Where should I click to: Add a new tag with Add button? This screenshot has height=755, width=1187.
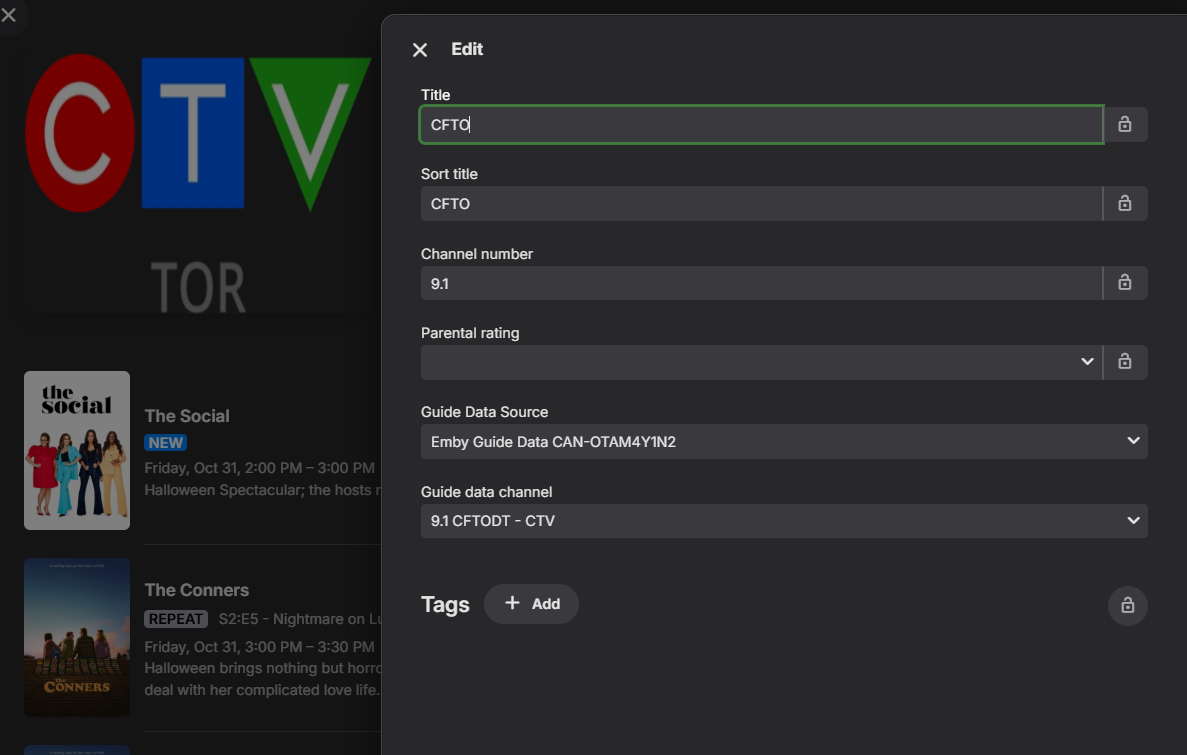point(531,604)
